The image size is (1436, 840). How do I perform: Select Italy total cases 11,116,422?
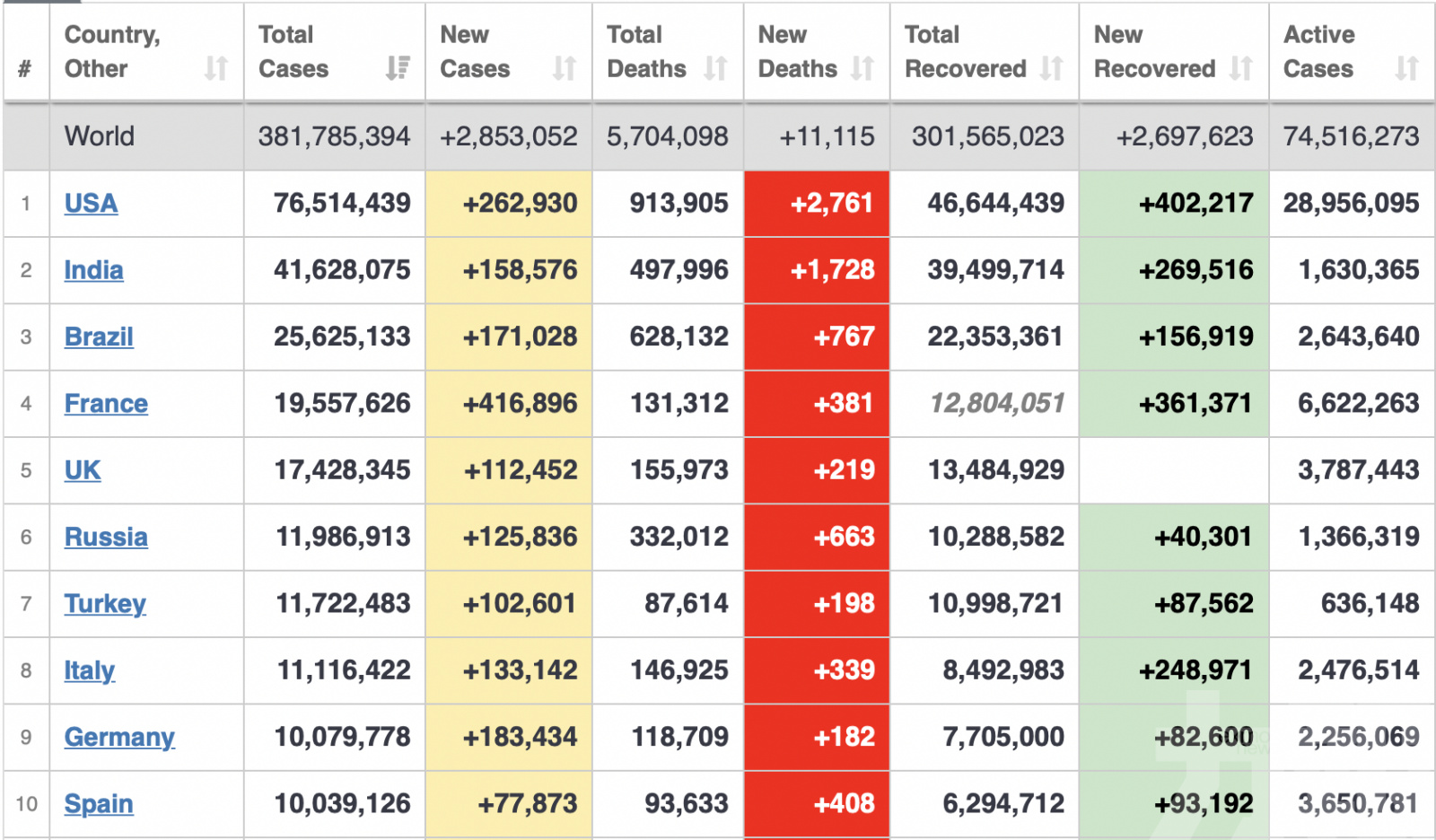coord(344,670)
